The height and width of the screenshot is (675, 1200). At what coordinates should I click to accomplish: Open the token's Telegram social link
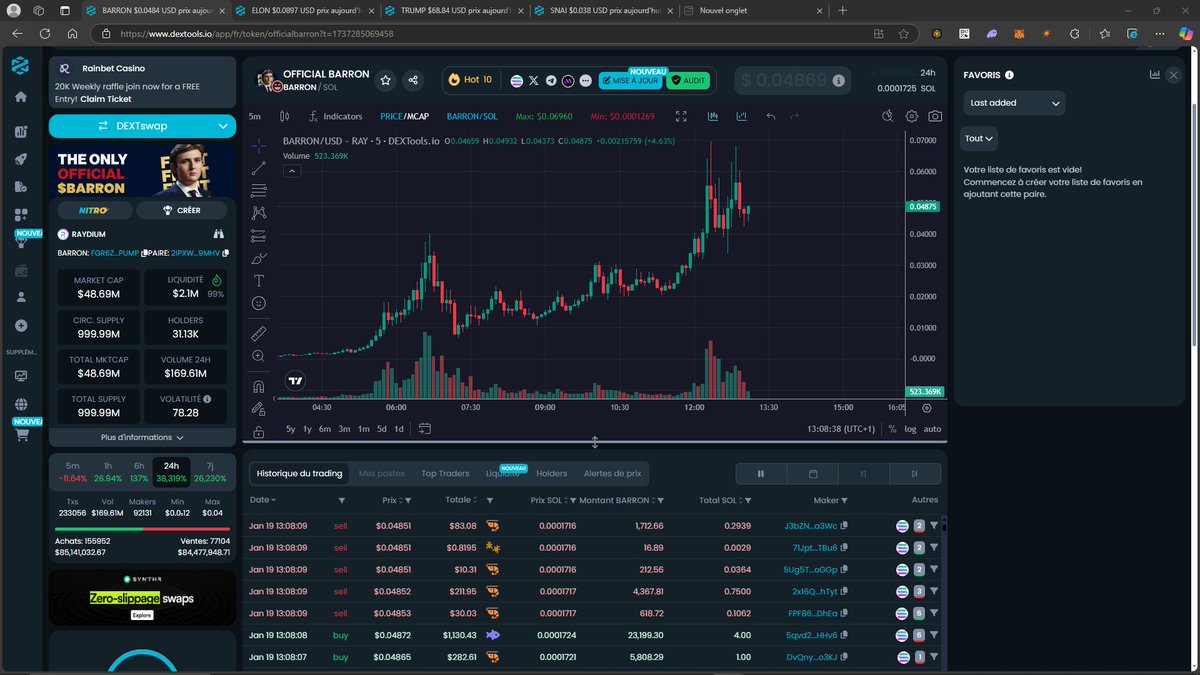click(x=550, y=80)
